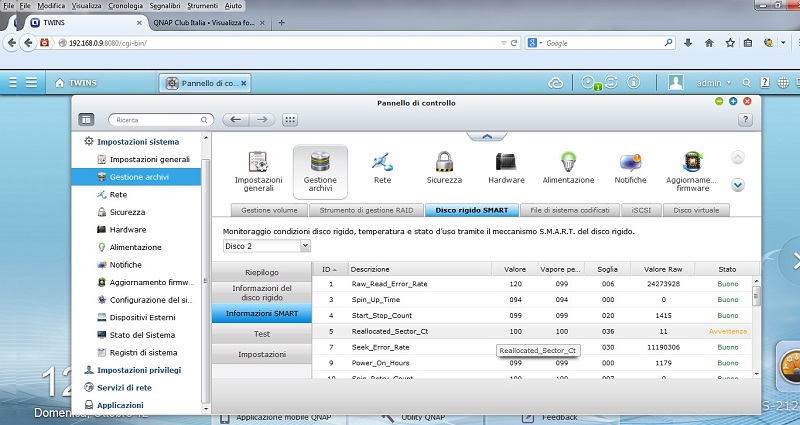Select Stato del Sistema in sidebar

point(143,334)
